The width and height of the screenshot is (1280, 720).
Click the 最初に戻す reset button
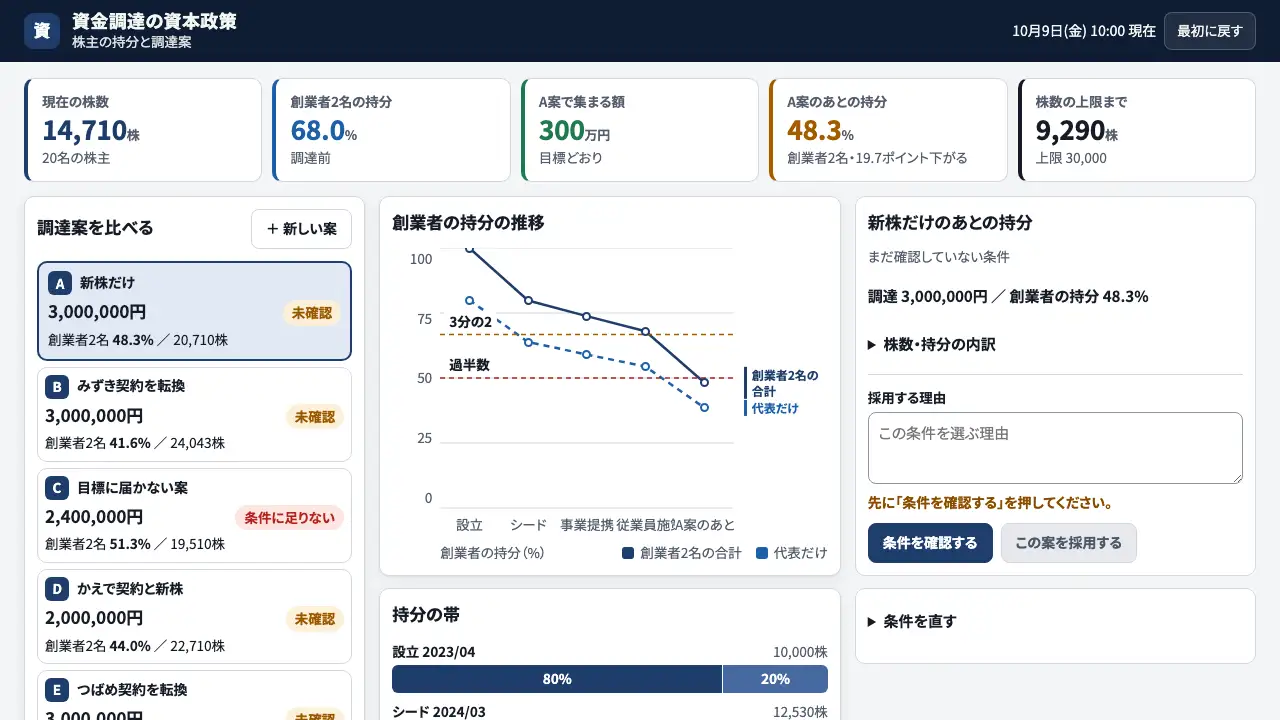coord(1209,31)
